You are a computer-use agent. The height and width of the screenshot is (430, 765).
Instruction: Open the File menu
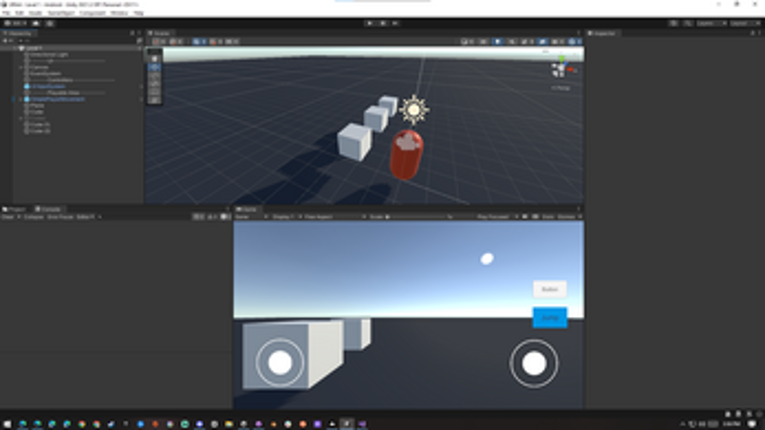(6, 13)
